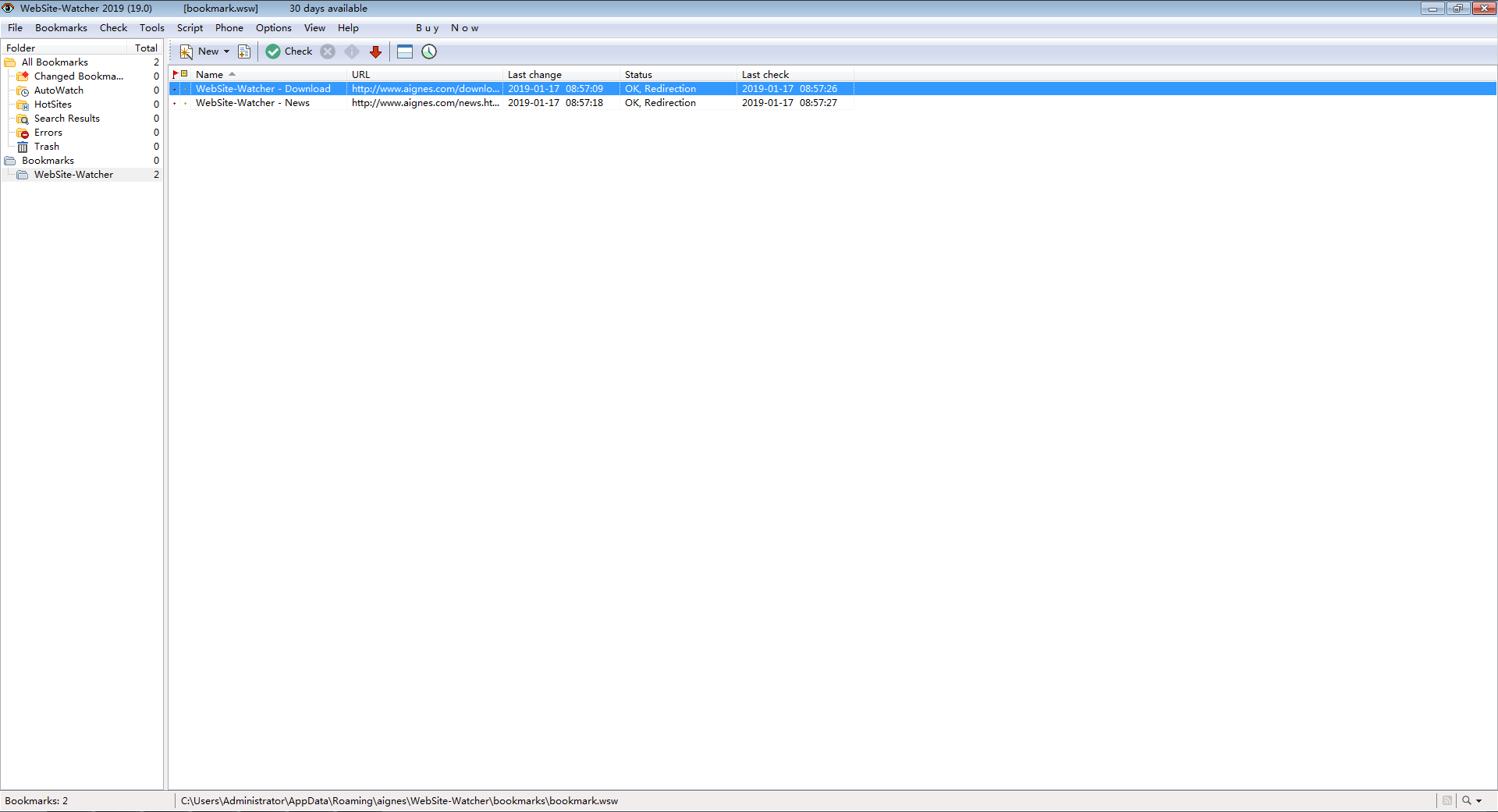This screenshot has width=1498, height=812.
Task: Click the red flag column header
Action: [176, 74]
